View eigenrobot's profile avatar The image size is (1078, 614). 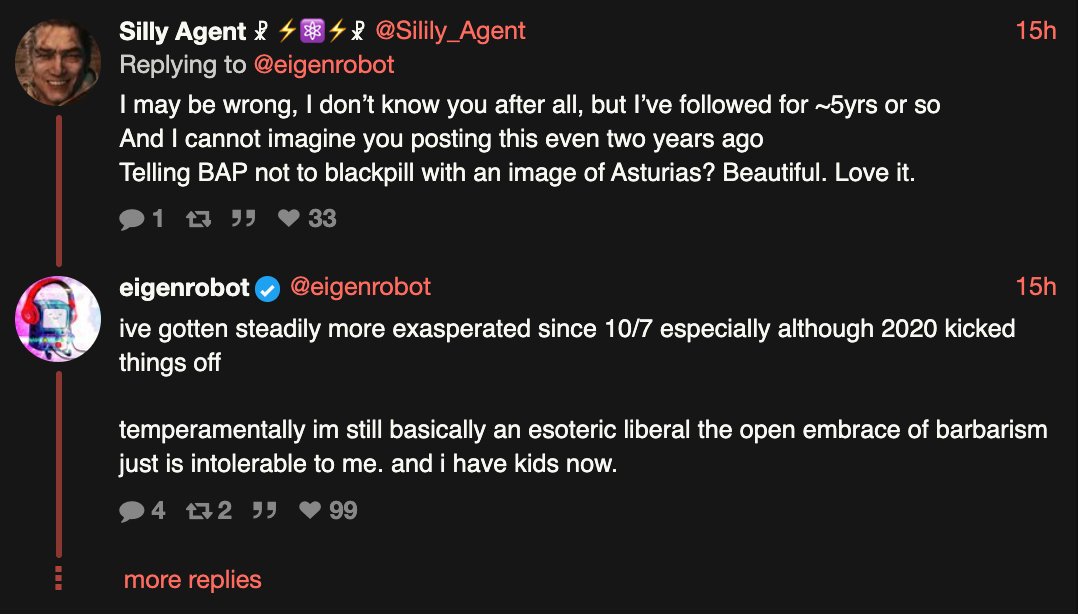click(58, 319)
